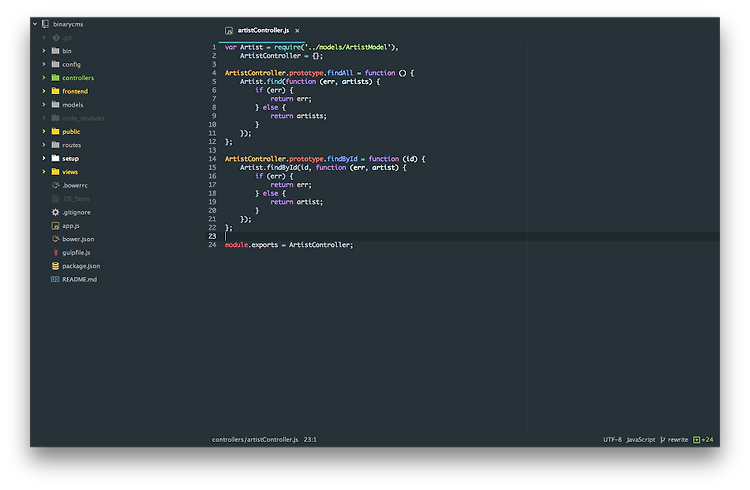
Task: Click the rewrite branch name
Action: tap(678, 439)
